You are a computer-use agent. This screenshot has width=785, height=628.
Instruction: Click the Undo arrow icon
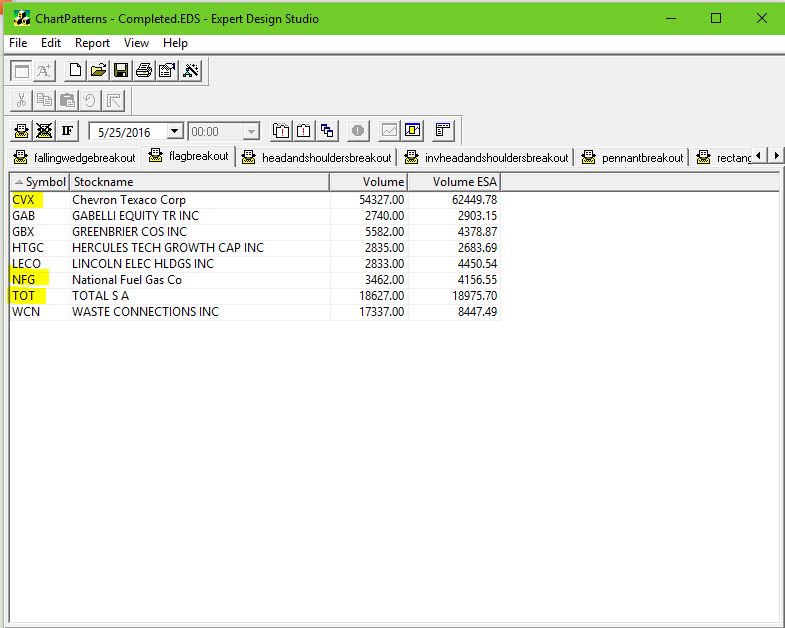(90, 101)
